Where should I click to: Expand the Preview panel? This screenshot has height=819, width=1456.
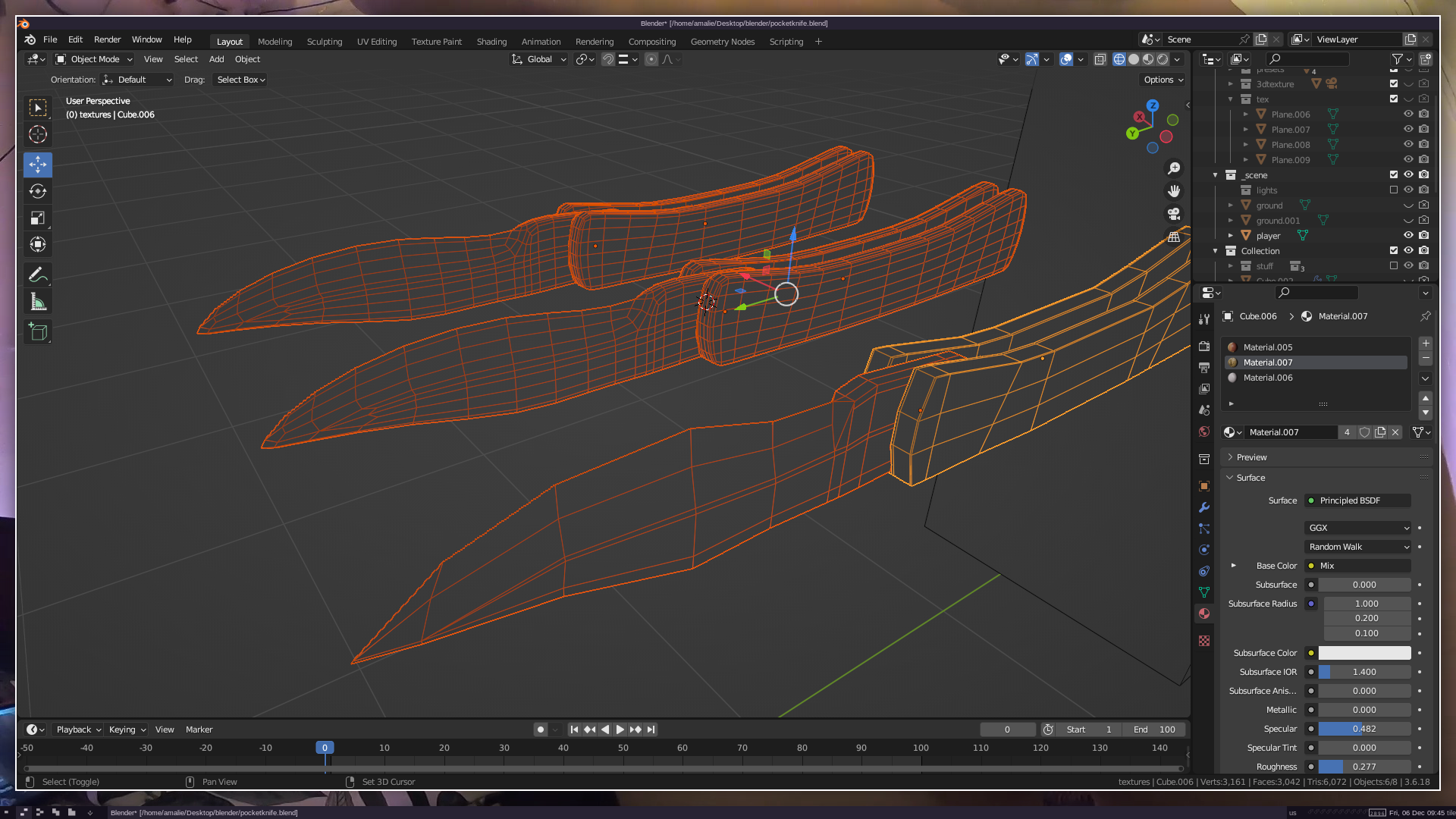coord(1251,457)
